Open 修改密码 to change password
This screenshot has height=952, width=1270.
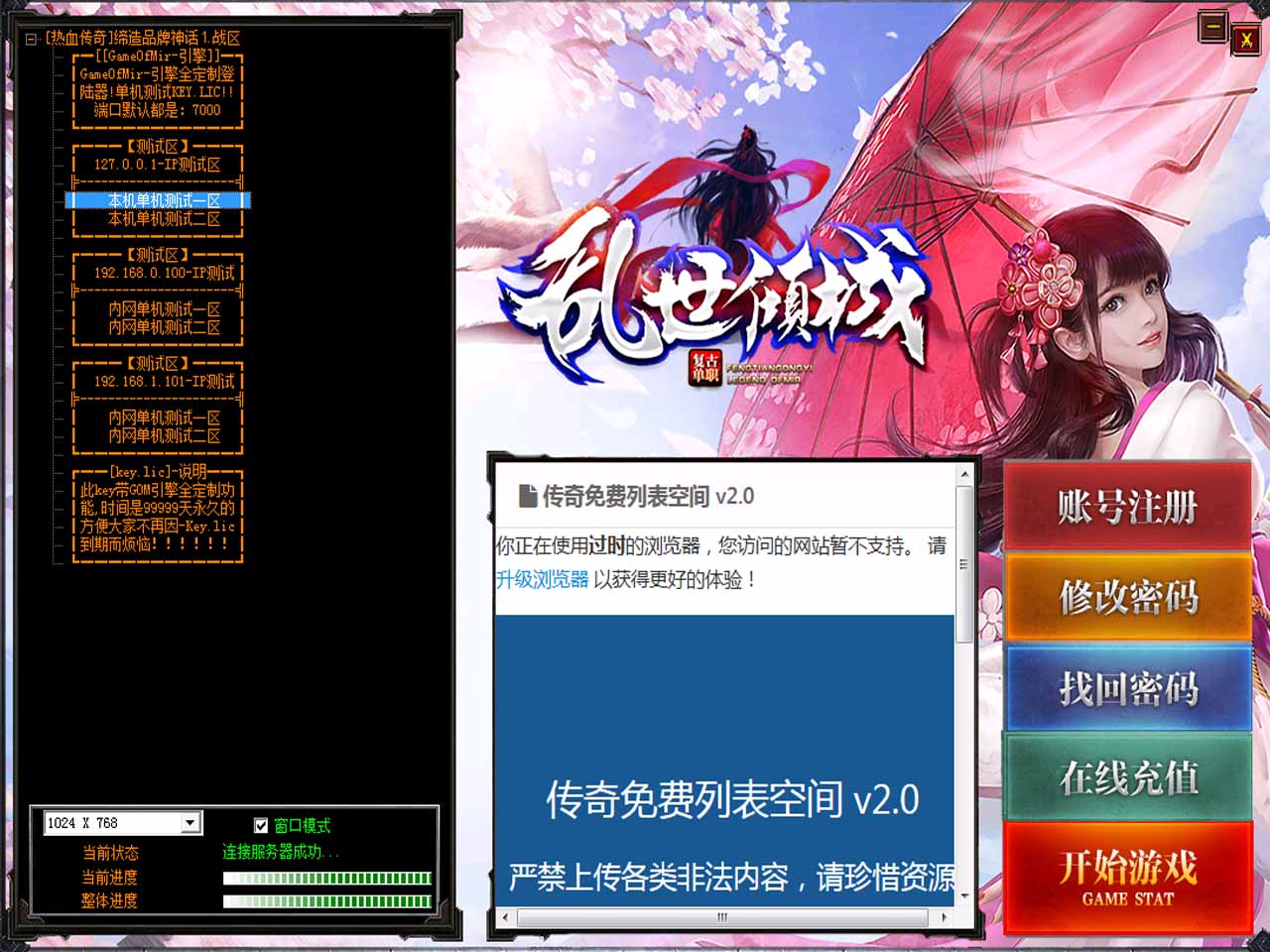point(1127,596)
